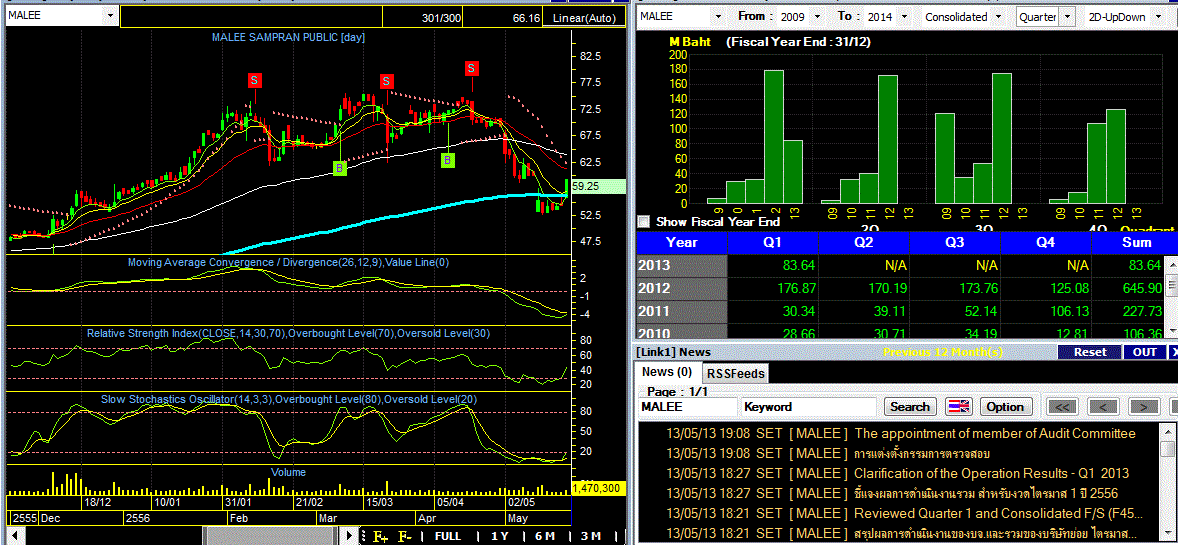Click the Q4 column header
This screenshot has height=548, width=1178.
click(x=1045, y=243)
